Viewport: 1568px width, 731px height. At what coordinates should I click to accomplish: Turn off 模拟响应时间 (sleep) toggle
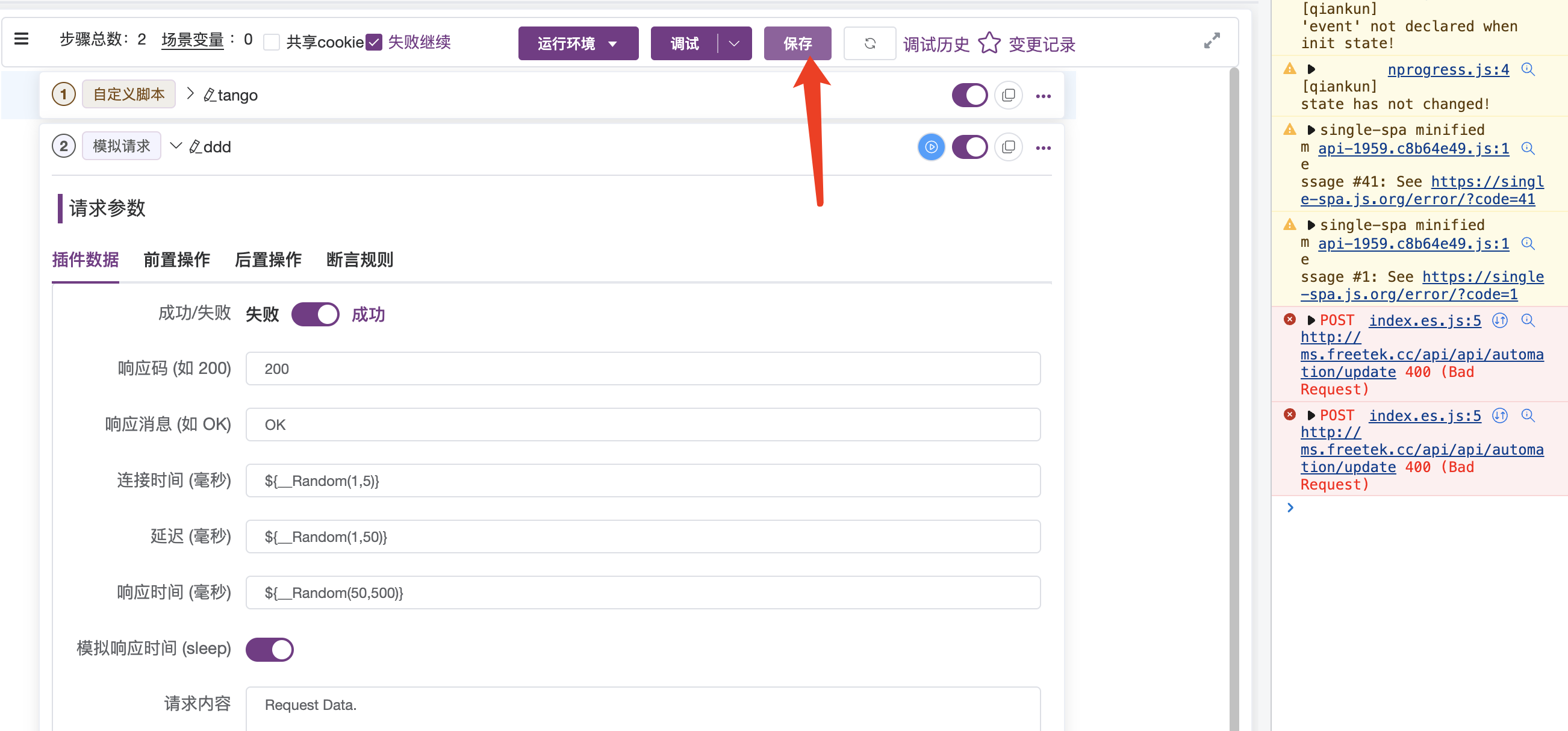coord(269,650)
